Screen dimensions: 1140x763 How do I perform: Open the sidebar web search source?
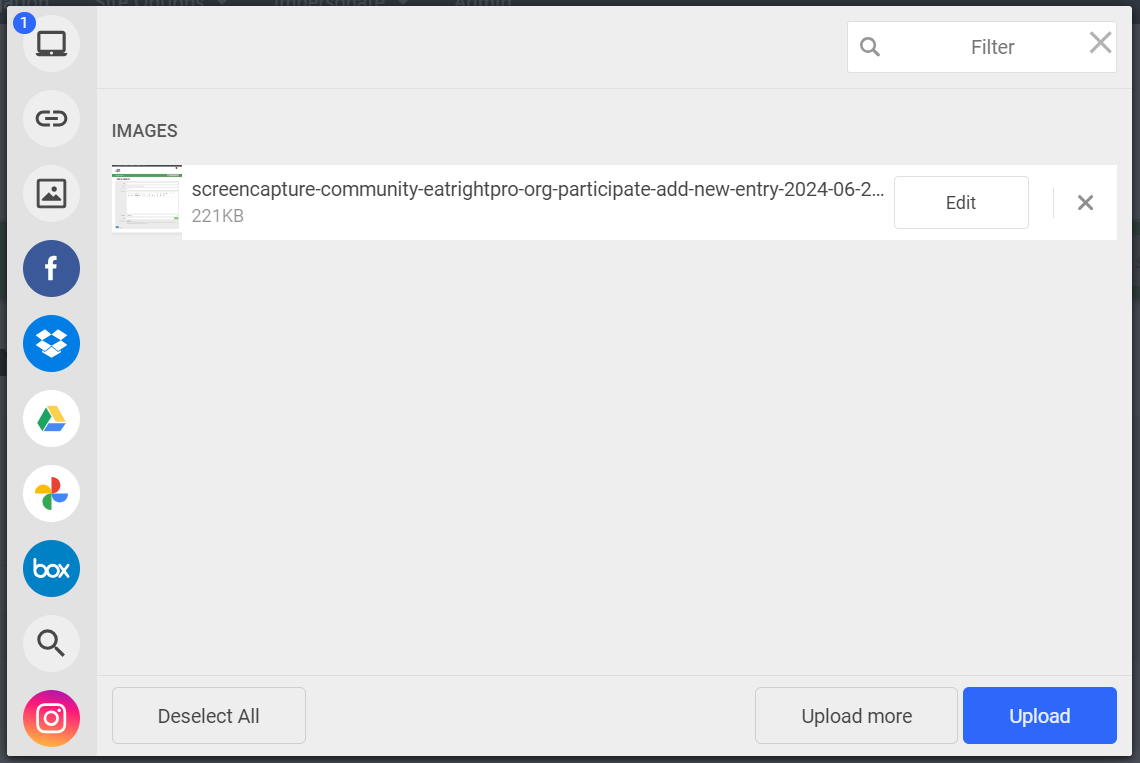coord(51,643)
